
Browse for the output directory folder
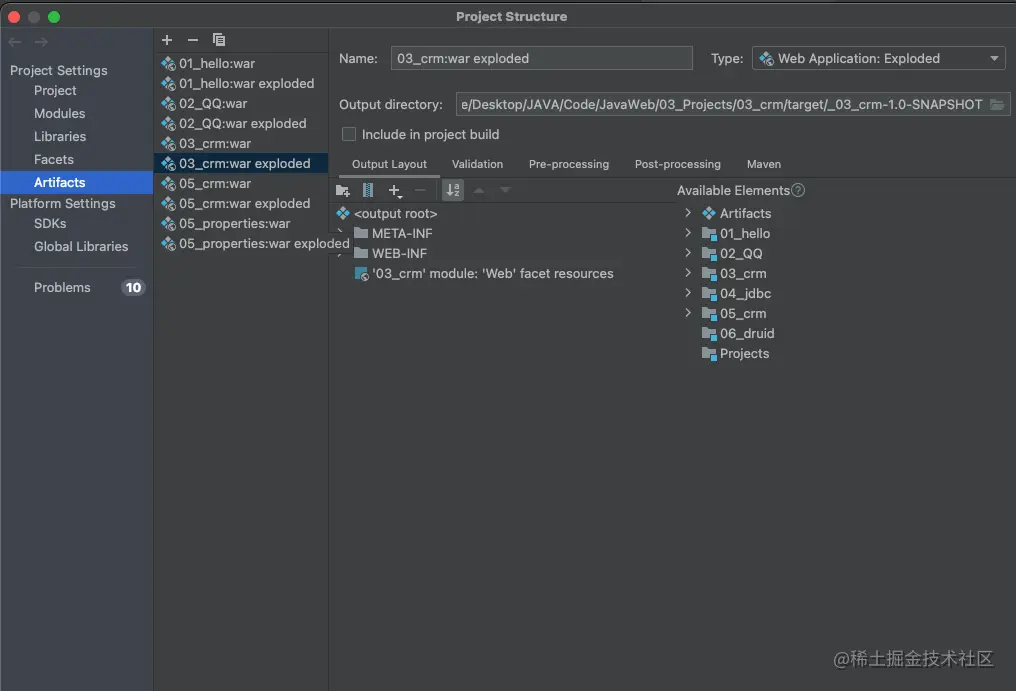pos(997,104)
